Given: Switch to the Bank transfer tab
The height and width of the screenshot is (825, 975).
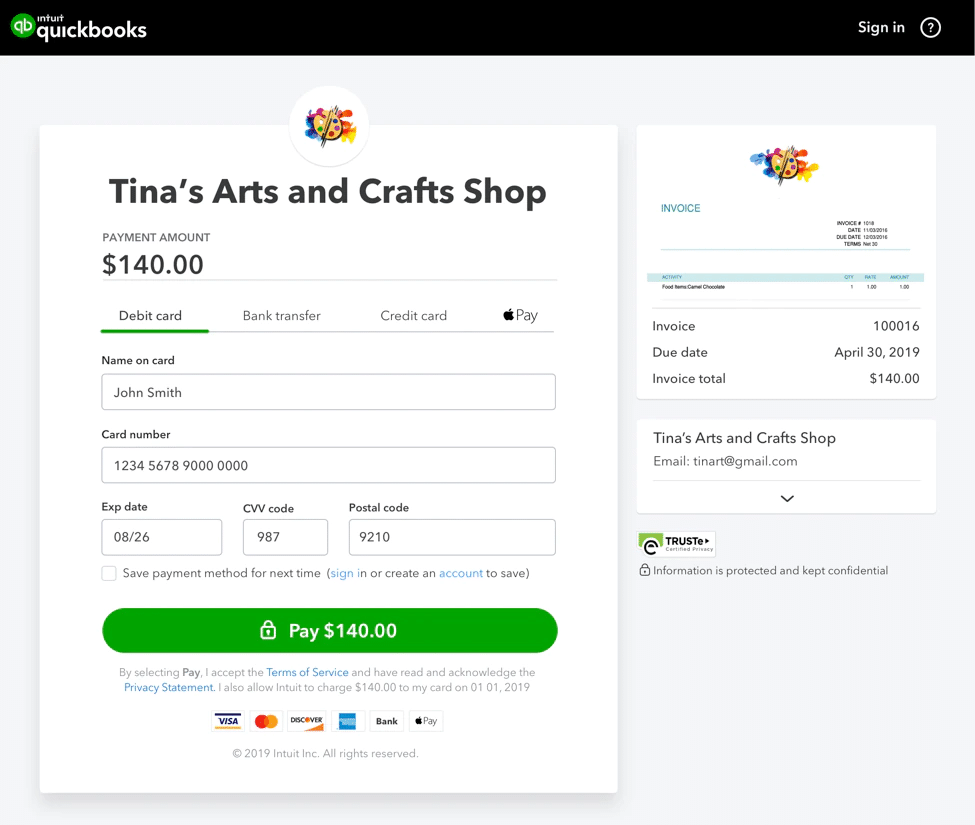Looking at the screenshot, I should click(281, 315).
